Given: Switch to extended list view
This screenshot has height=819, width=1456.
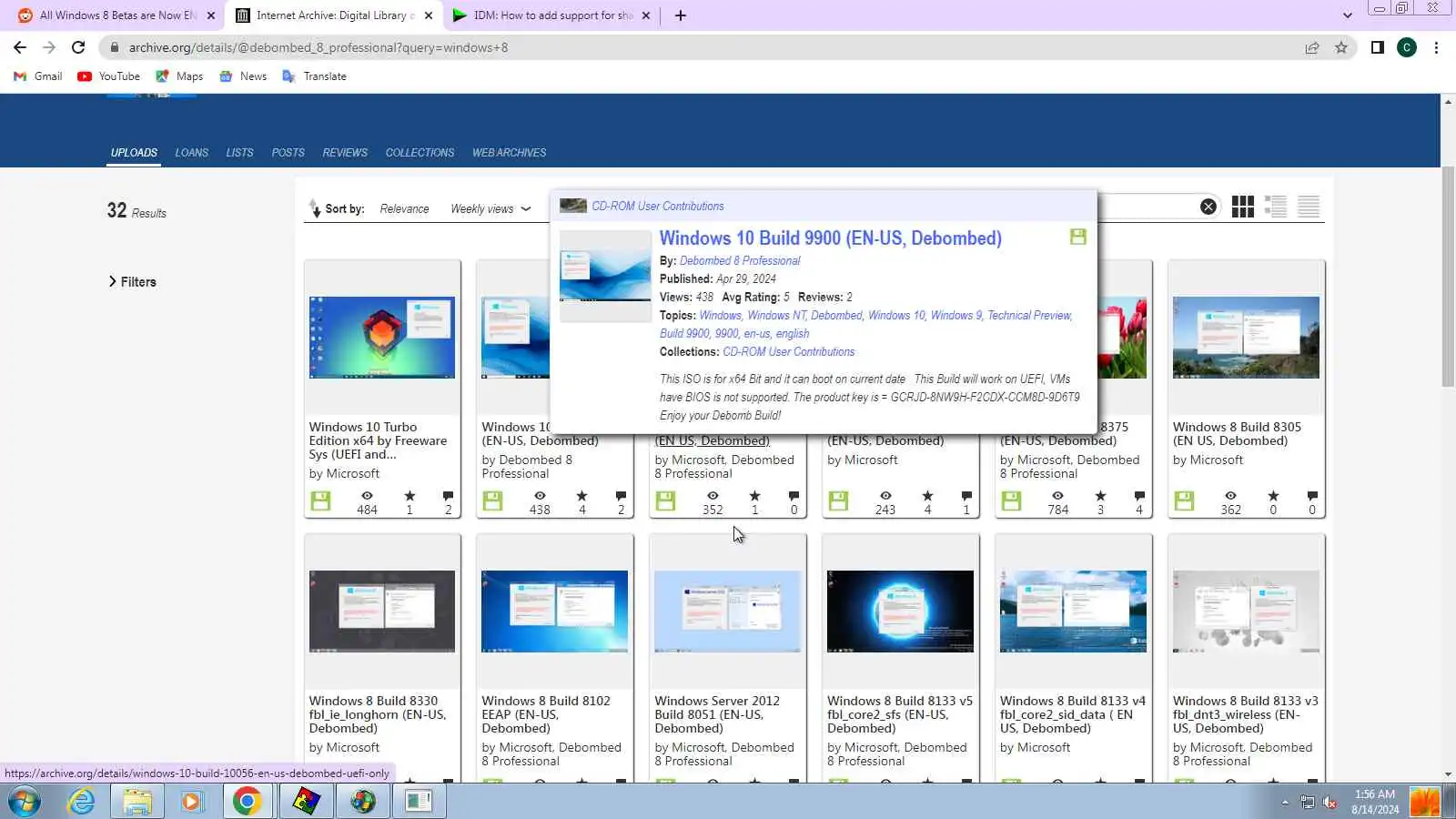Looking at the screenshot, I should click(x=1276, y=207).
